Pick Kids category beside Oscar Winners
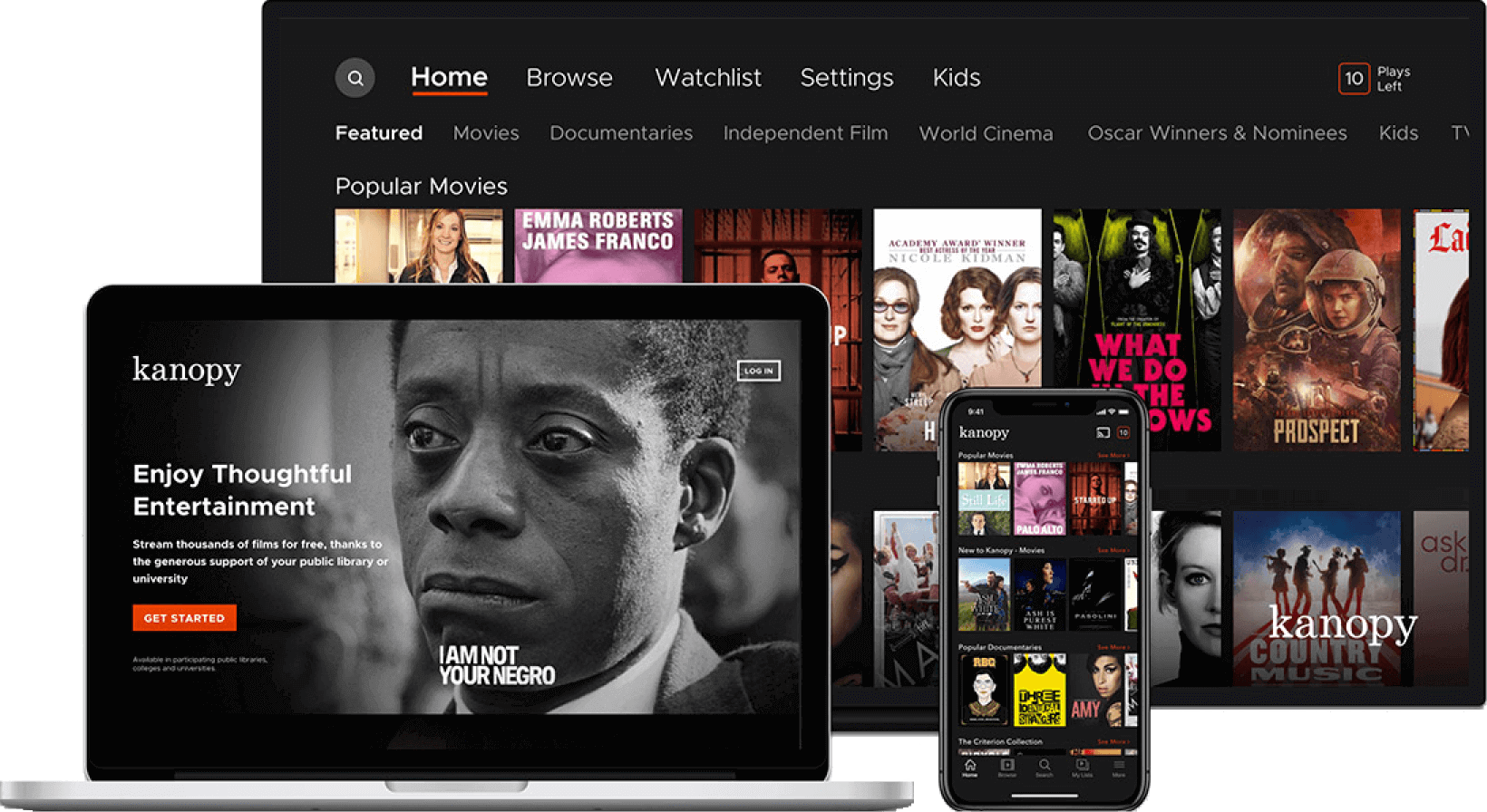This screenshot has width=1487, height=812. click(x=1398, y=133)
